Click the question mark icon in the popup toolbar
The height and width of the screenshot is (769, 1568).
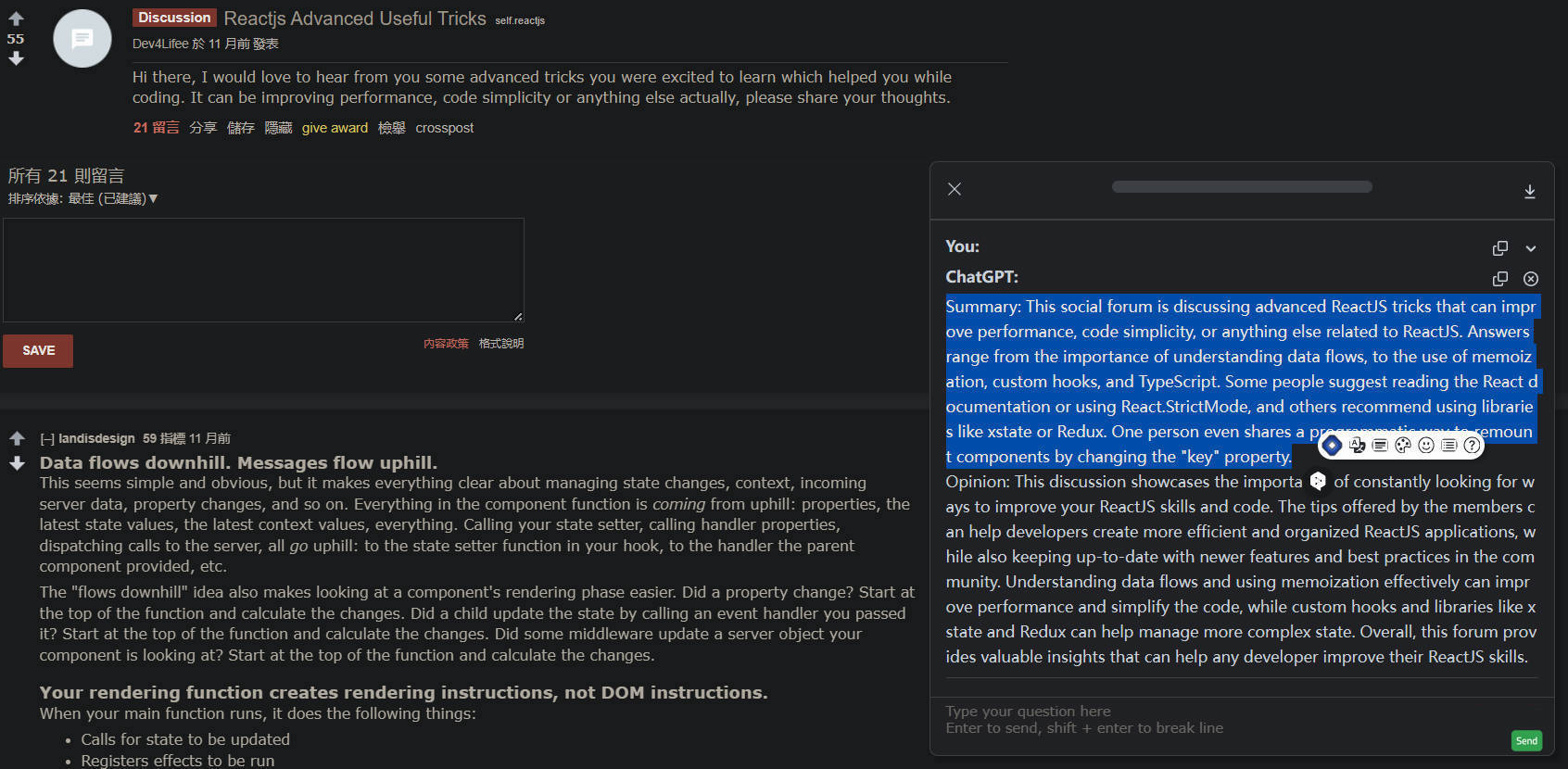[x=1472, y=445]
